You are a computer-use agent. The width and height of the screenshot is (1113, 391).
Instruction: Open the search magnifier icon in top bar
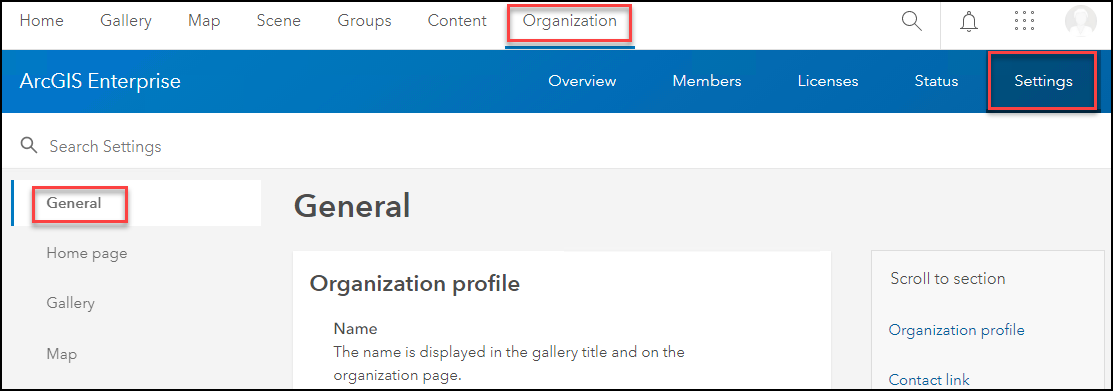pos(911,21)
